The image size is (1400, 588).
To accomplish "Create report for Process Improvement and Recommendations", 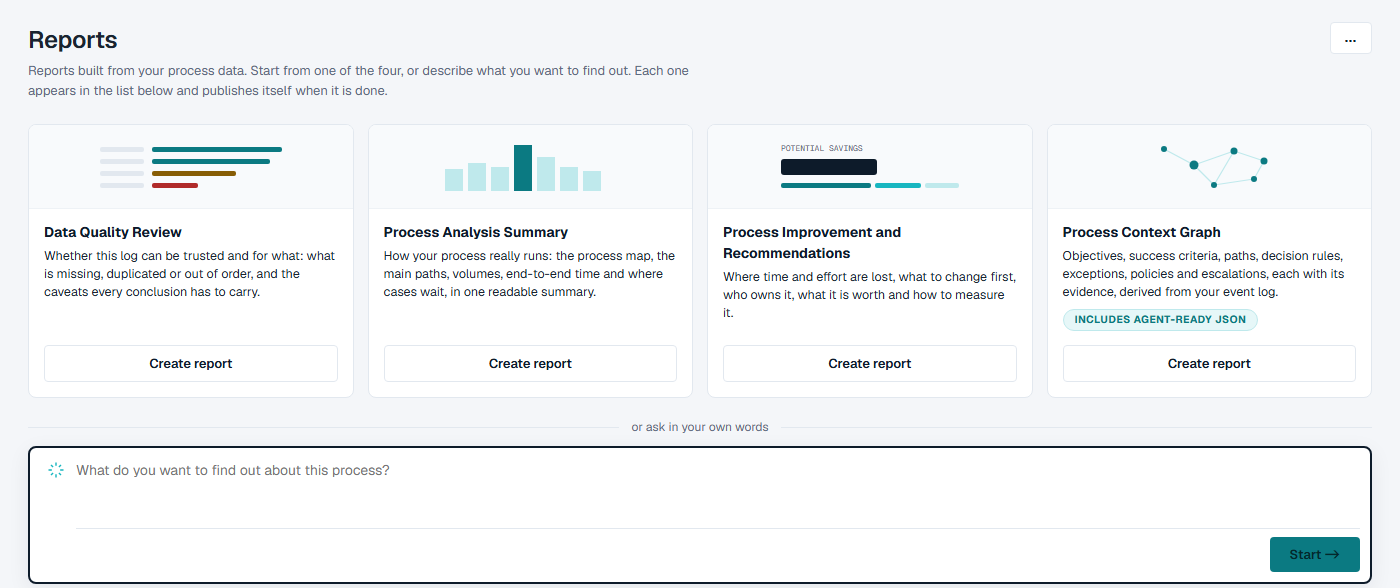I will pos(870,364).
